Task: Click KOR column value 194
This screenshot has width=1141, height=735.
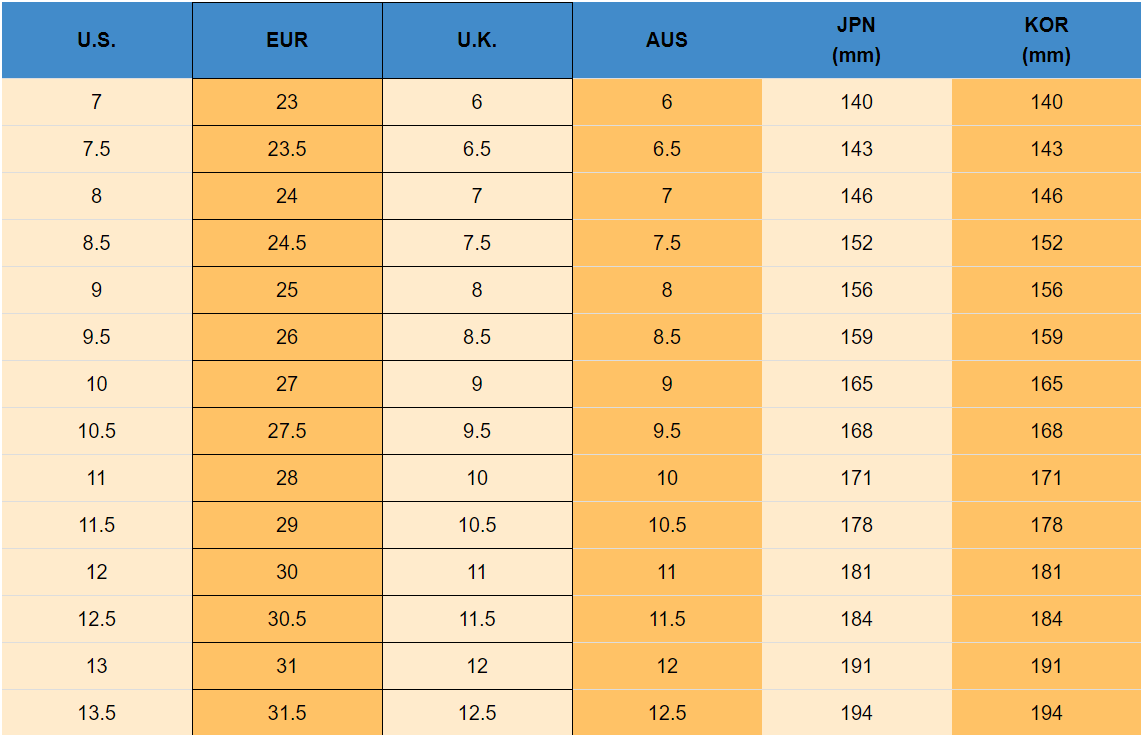Action: click(x=1046, y=713)
